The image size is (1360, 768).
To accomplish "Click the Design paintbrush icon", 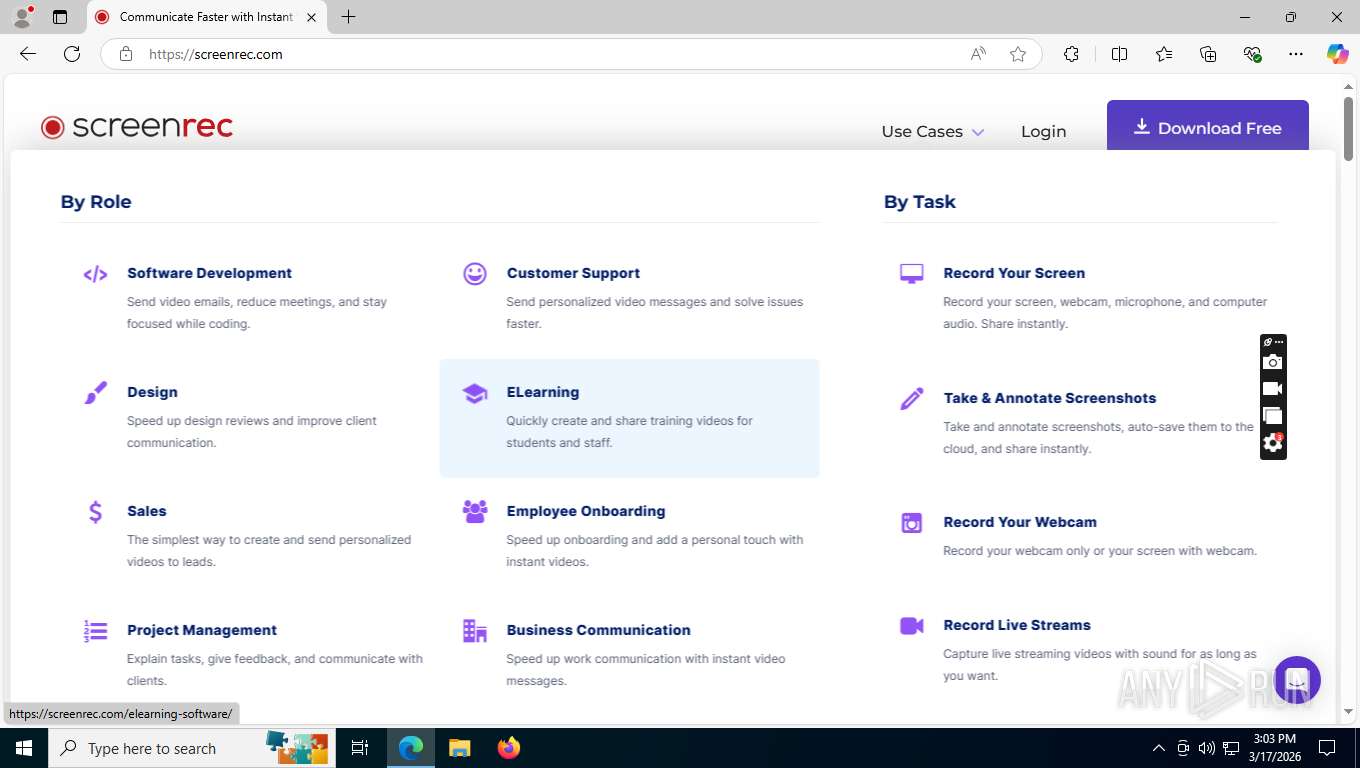I will 95,393.
